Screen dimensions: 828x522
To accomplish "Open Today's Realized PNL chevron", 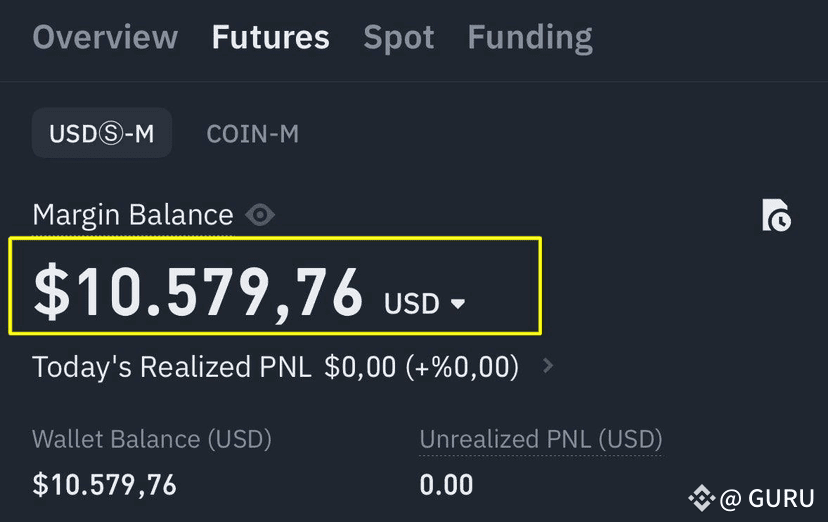I will (x=548, y=365).
